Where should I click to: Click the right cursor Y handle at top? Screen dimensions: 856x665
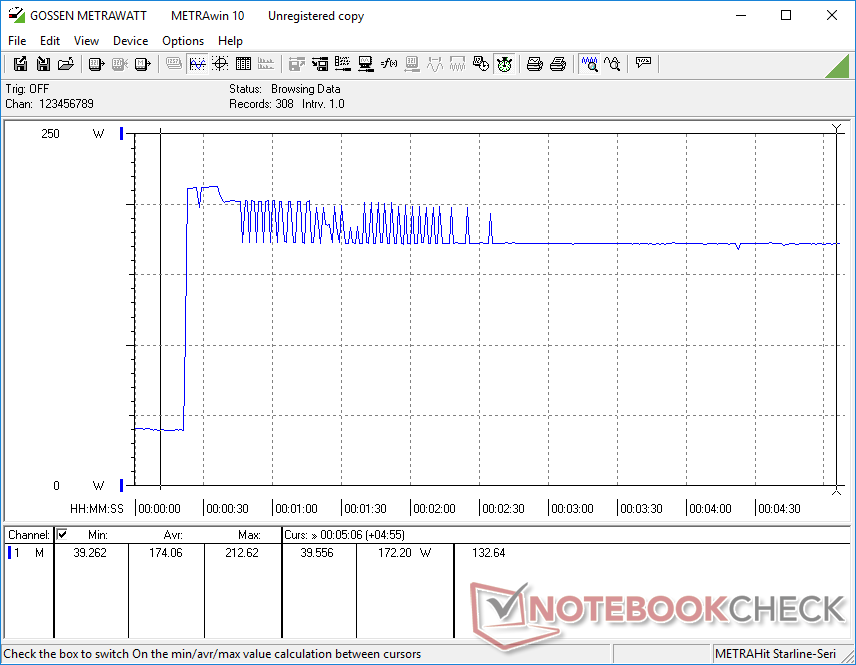point(836,128)
